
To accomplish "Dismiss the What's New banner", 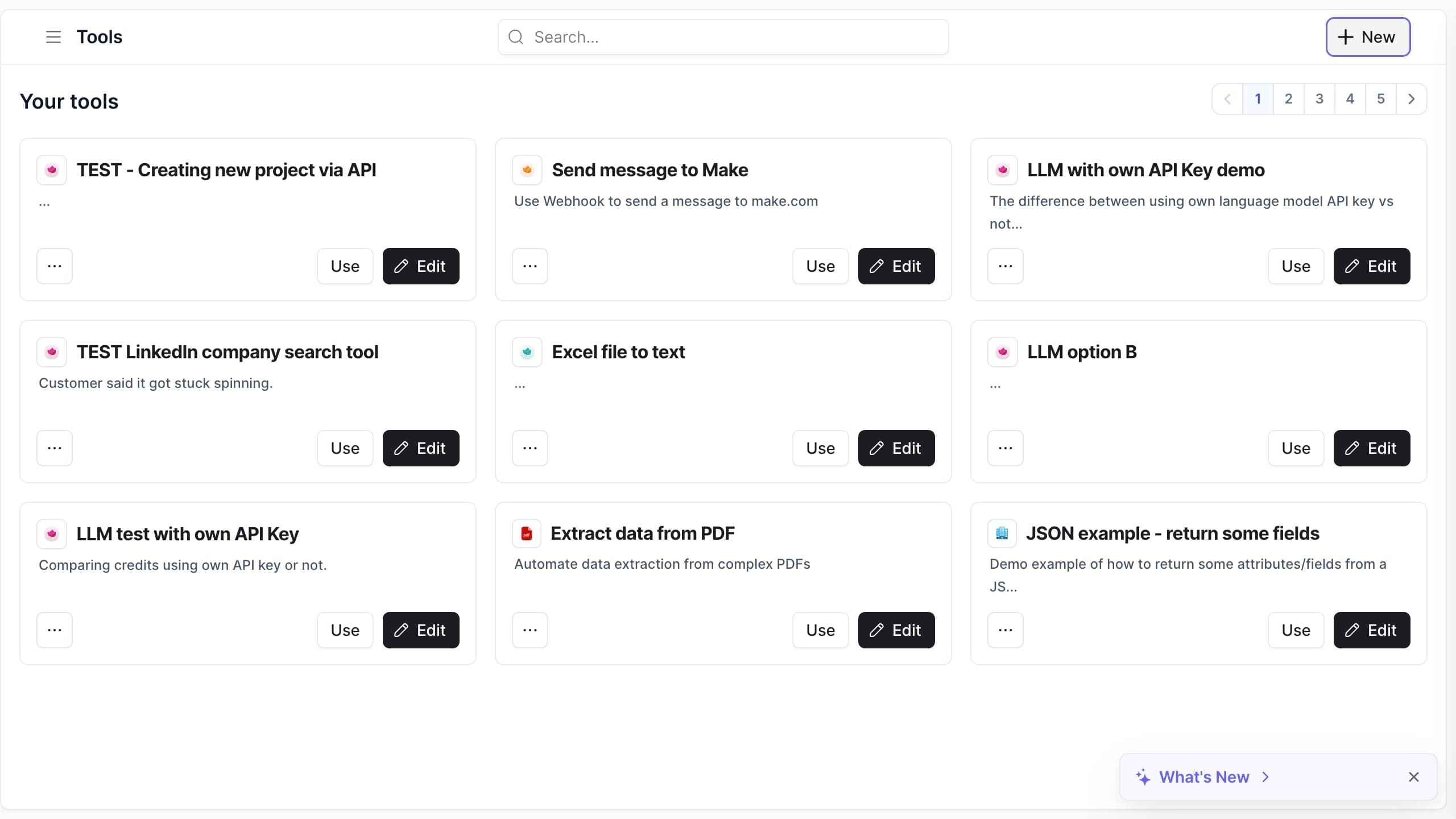I will click(x=1414, y=777).
